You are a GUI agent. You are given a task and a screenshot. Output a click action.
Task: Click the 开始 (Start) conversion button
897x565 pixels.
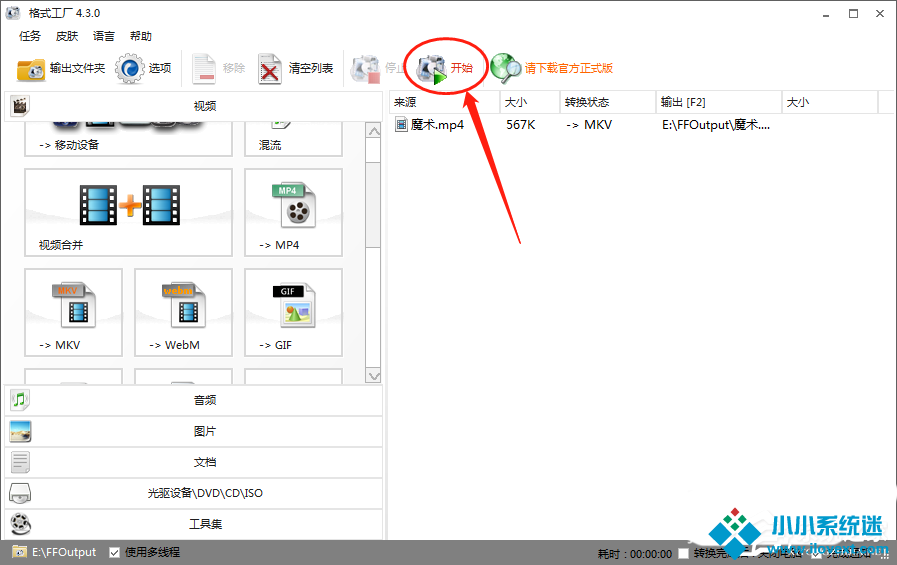pyautogui.click(x=446, y=68)
